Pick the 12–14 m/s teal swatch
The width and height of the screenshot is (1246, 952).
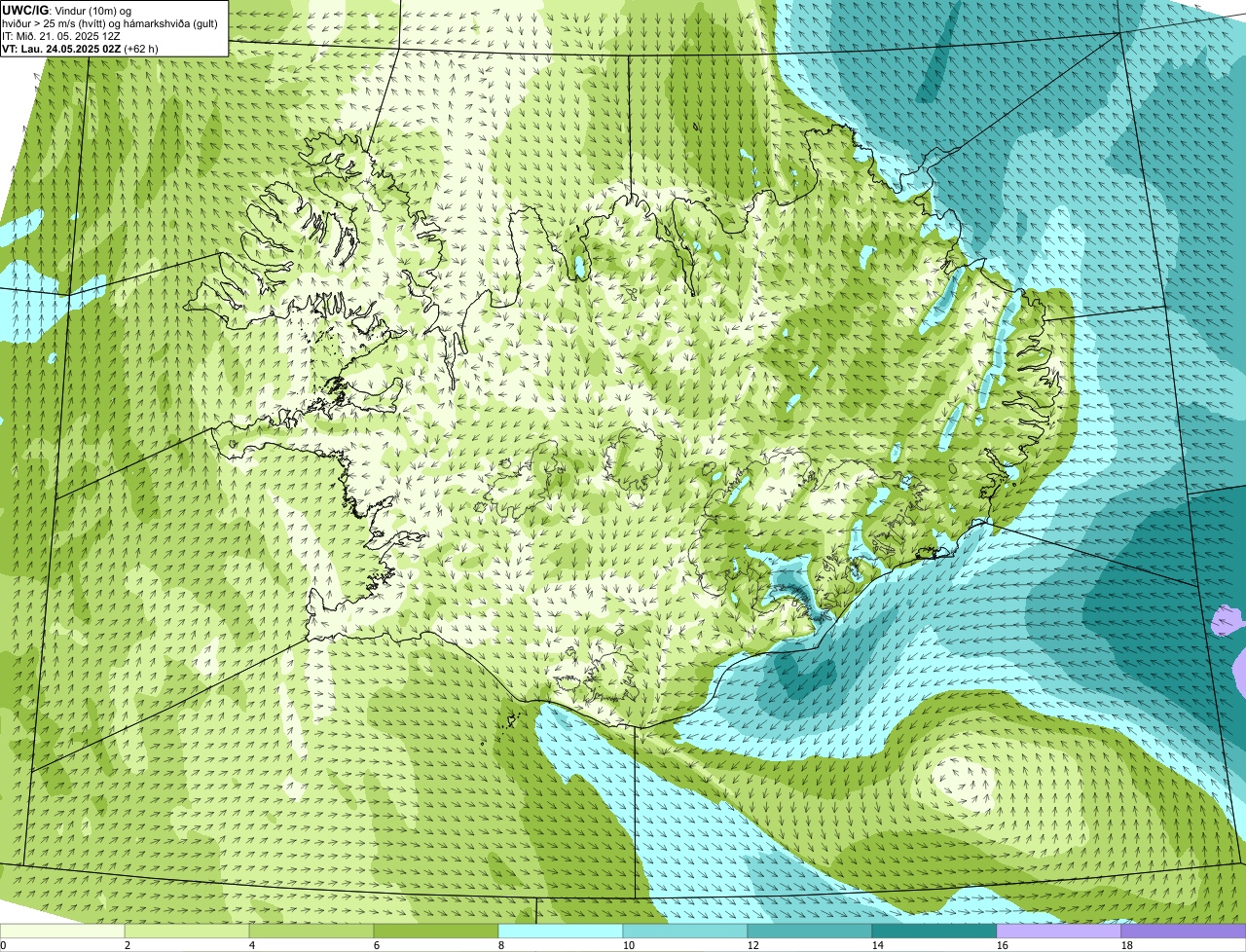pyautogui.click(x=810, y=931)
